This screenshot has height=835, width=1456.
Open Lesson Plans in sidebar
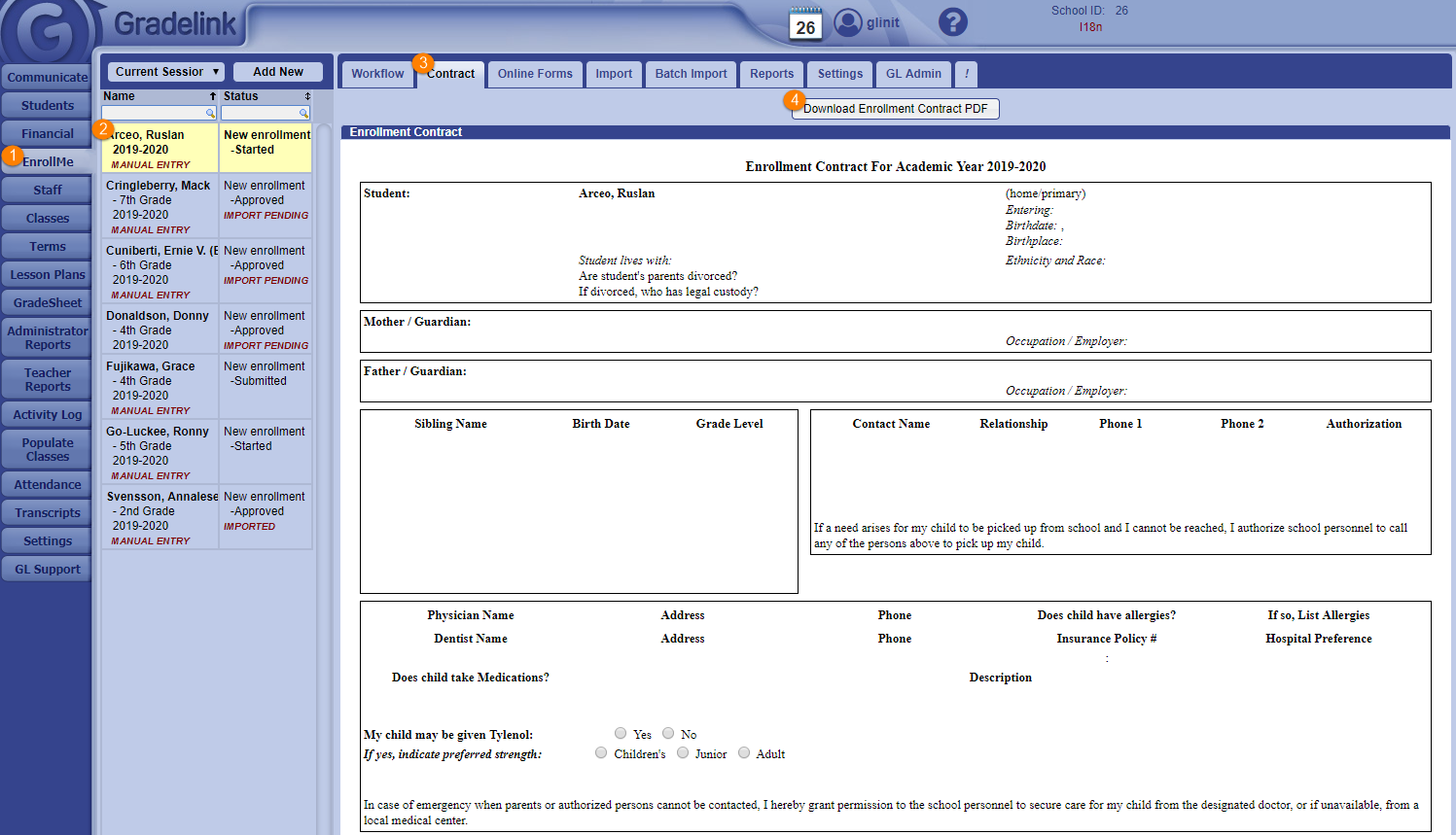[47, 275]
